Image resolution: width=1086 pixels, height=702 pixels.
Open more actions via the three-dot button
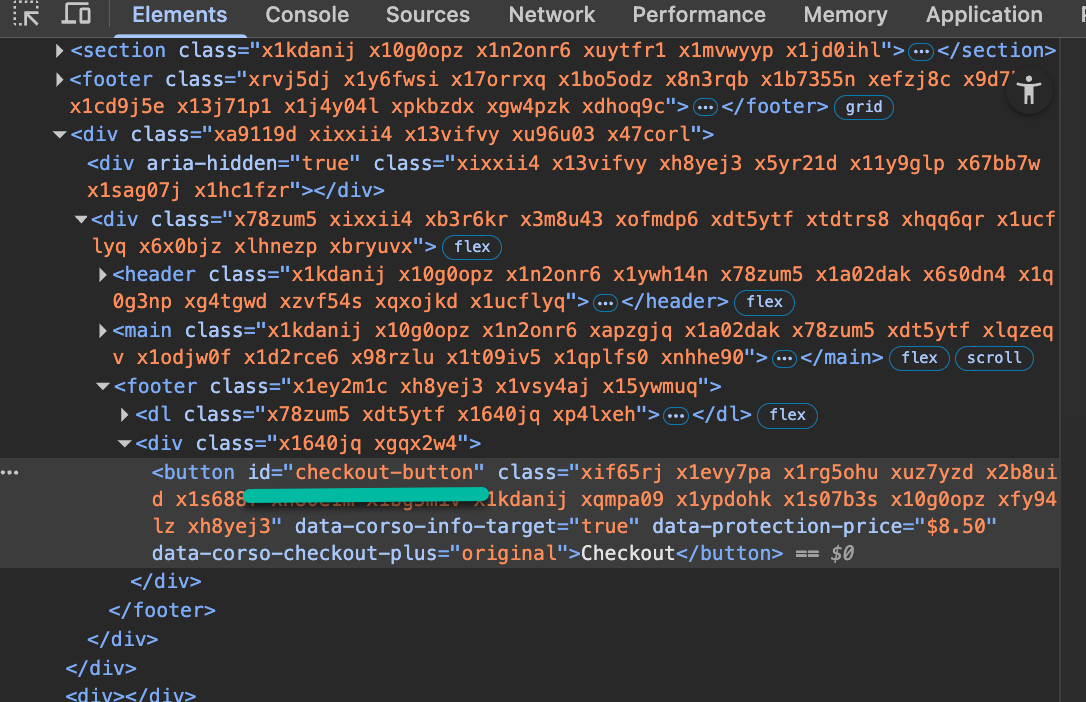click(10, 471)
